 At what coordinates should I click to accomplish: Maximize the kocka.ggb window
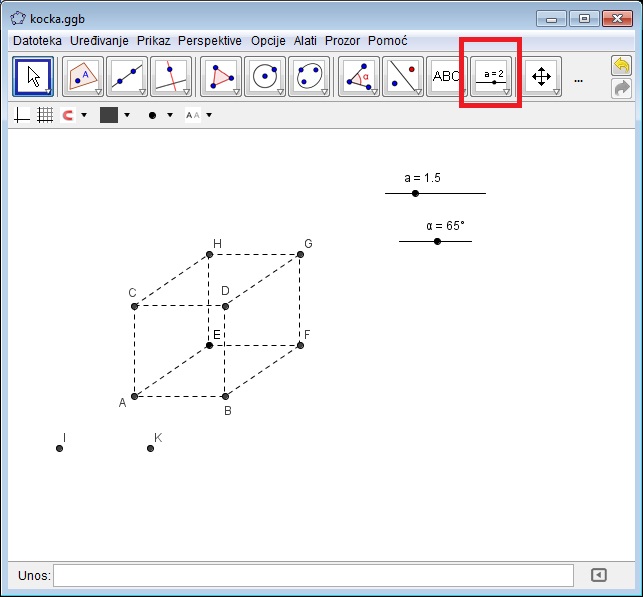584,19
